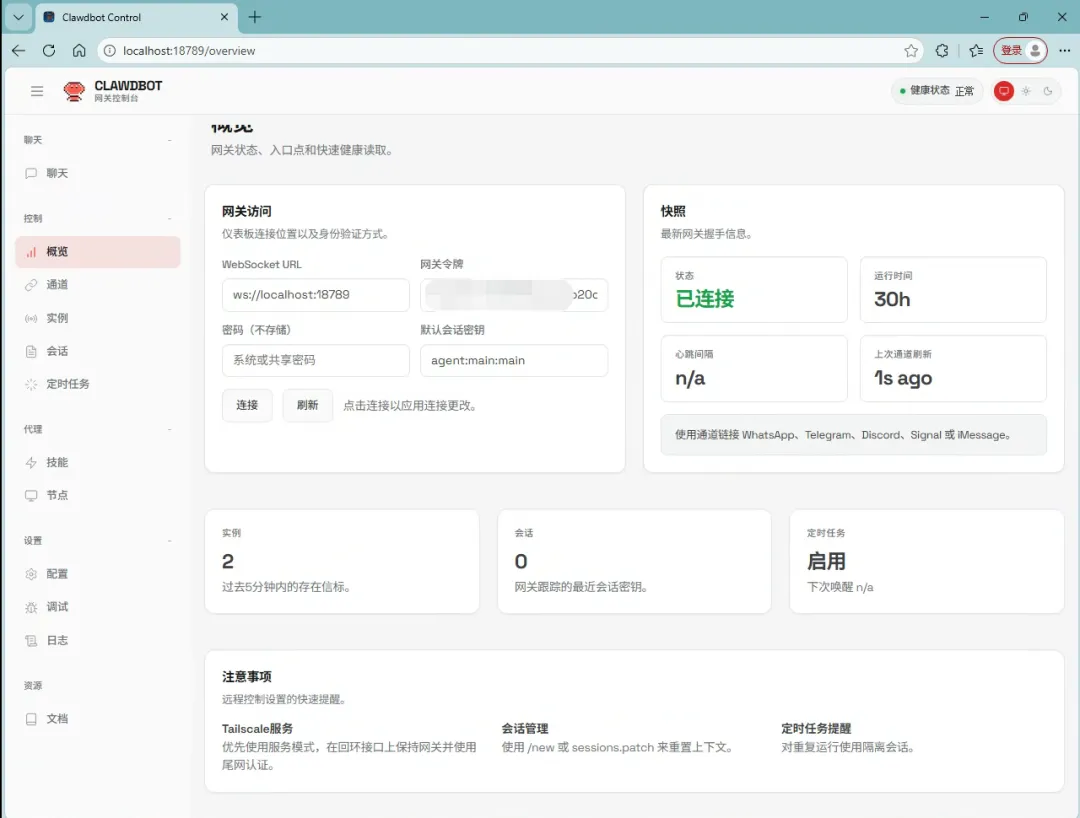The width and height of the screenshot is (1080, 818).
Task: Open the 聊天 chat icon in sidebar
Action: coord(31,173)
